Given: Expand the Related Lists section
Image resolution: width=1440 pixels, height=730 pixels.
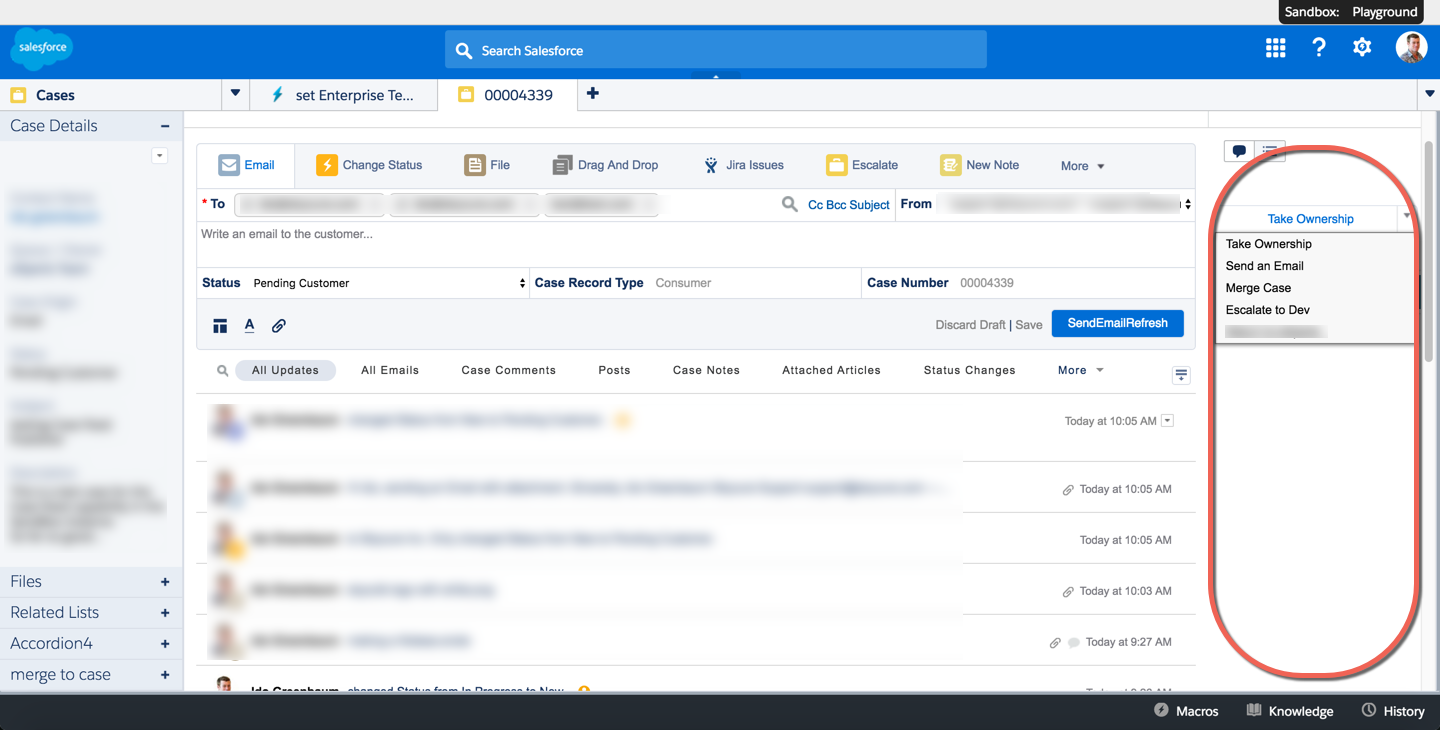Looking at the screenshot, I should (165, 613).
